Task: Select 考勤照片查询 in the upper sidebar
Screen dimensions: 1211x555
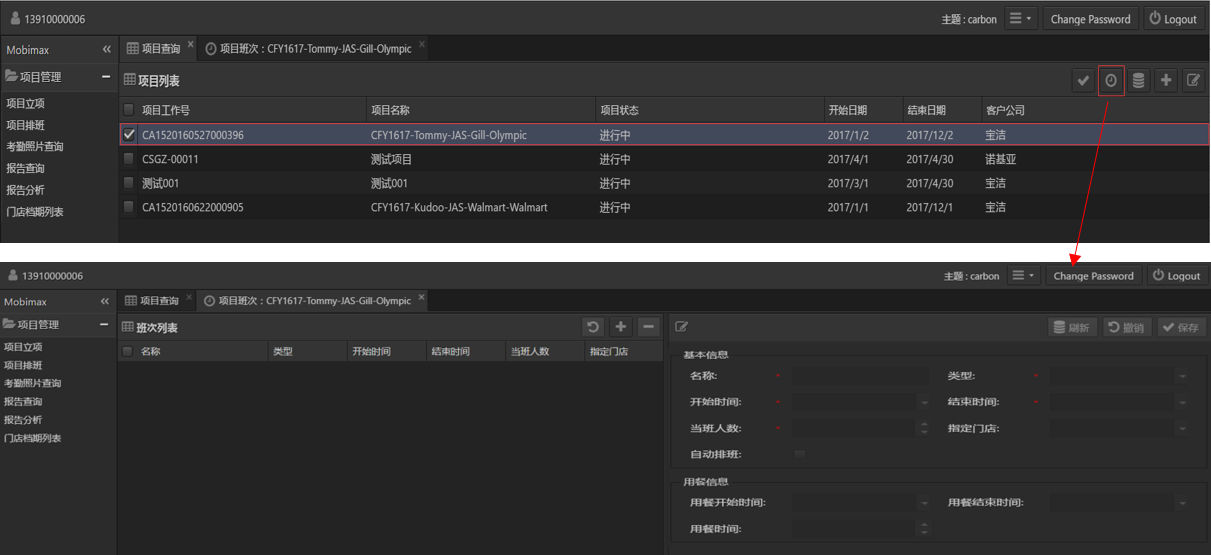Action: (x=35, y=147)
